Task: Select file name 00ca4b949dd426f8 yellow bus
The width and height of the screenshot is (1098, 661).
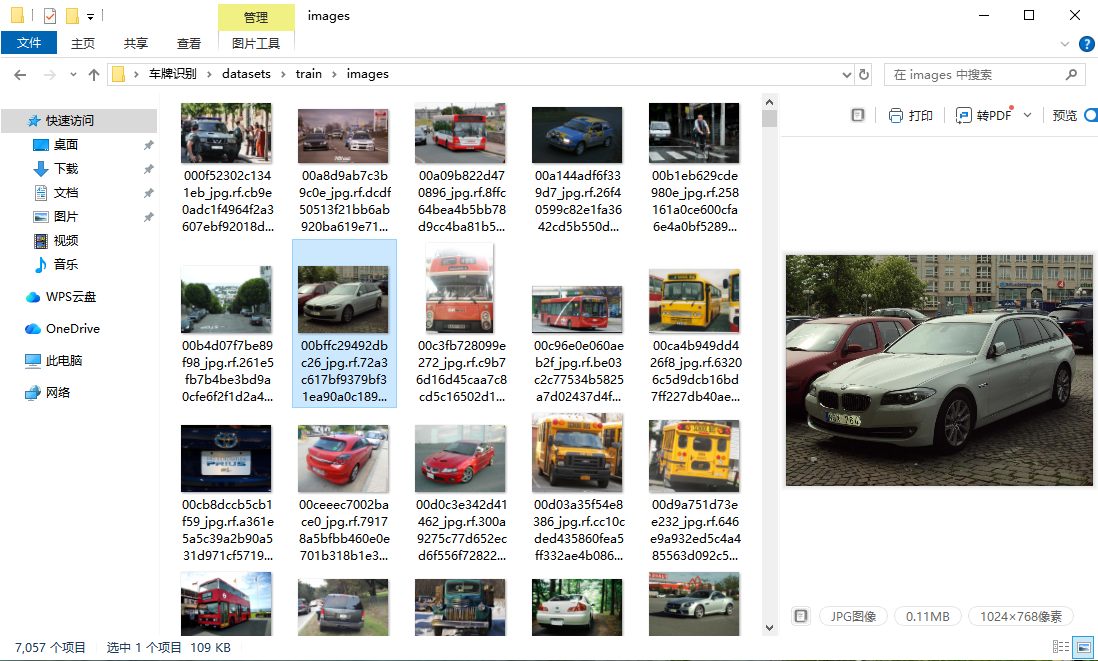Action: click(x=695, y=371)
